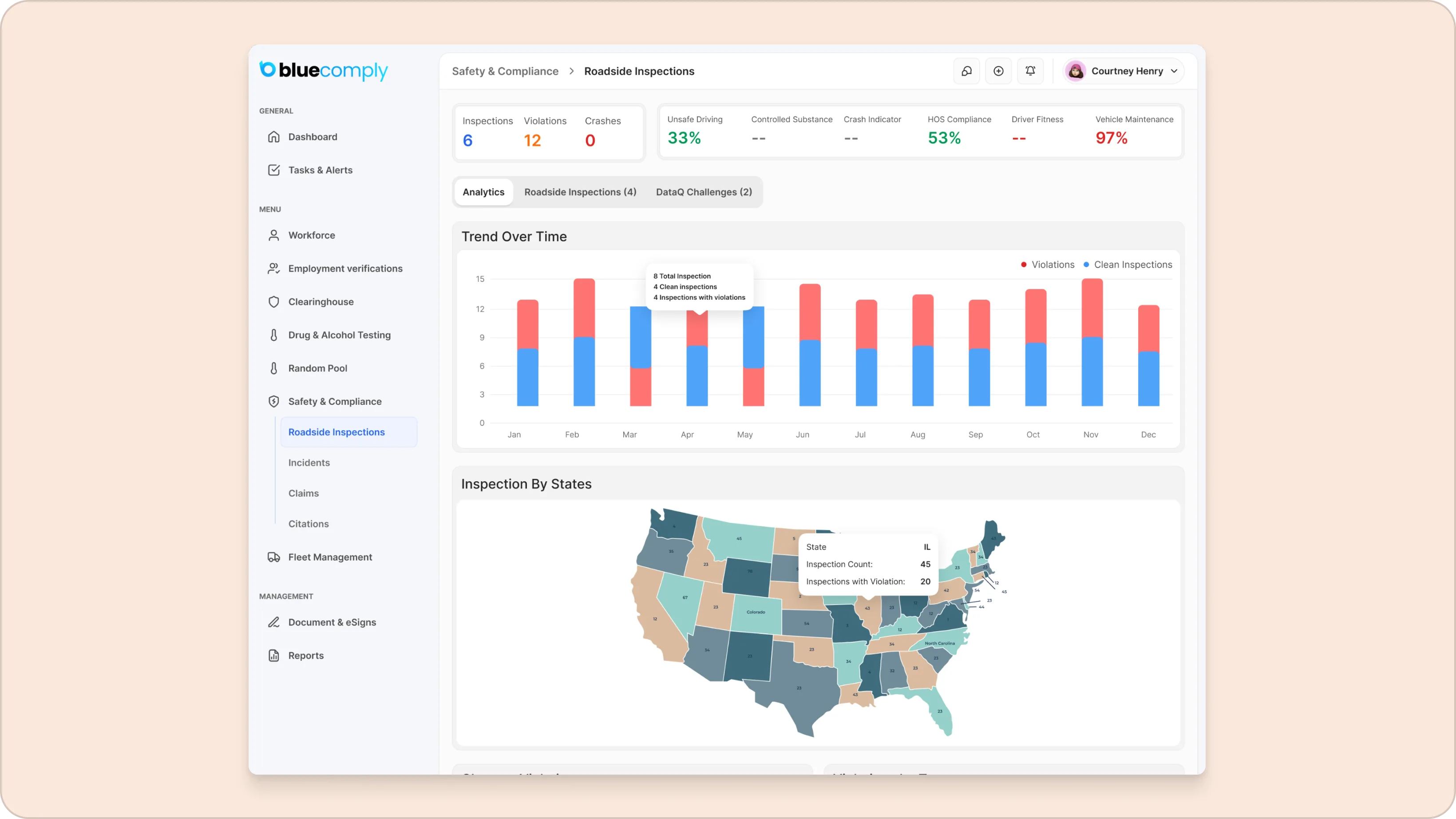1456x819 pixels.
Task: Click Florida on the inspection map
Action: pos(939,711)
